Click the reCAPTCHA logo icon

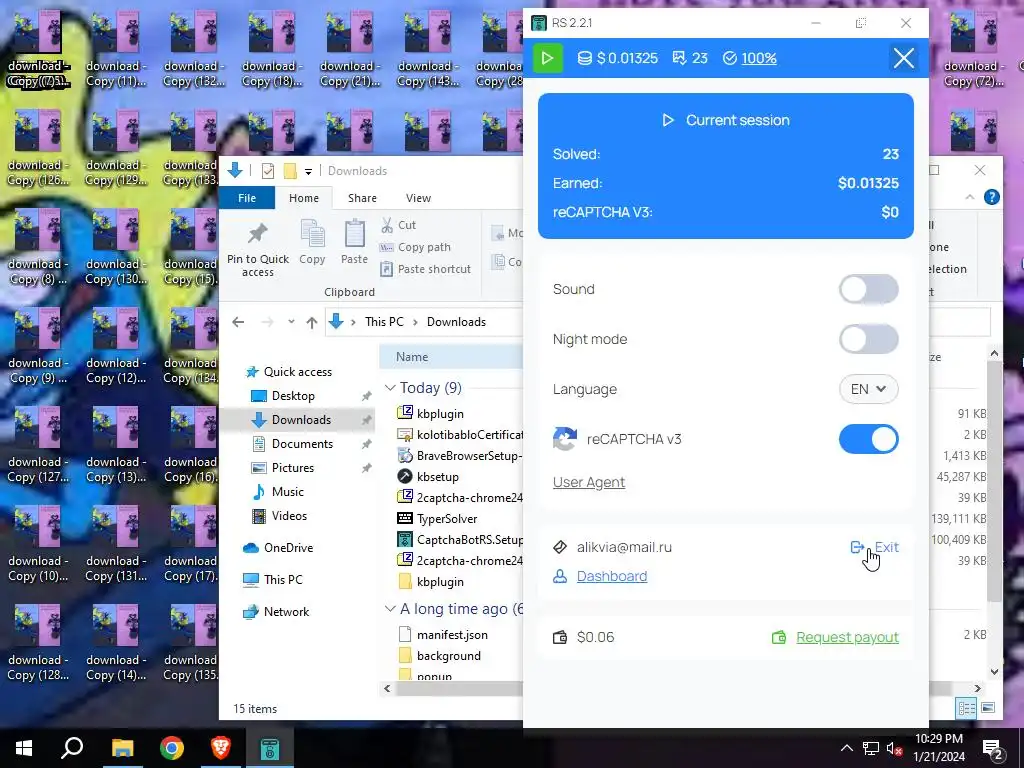coord(565,439)
